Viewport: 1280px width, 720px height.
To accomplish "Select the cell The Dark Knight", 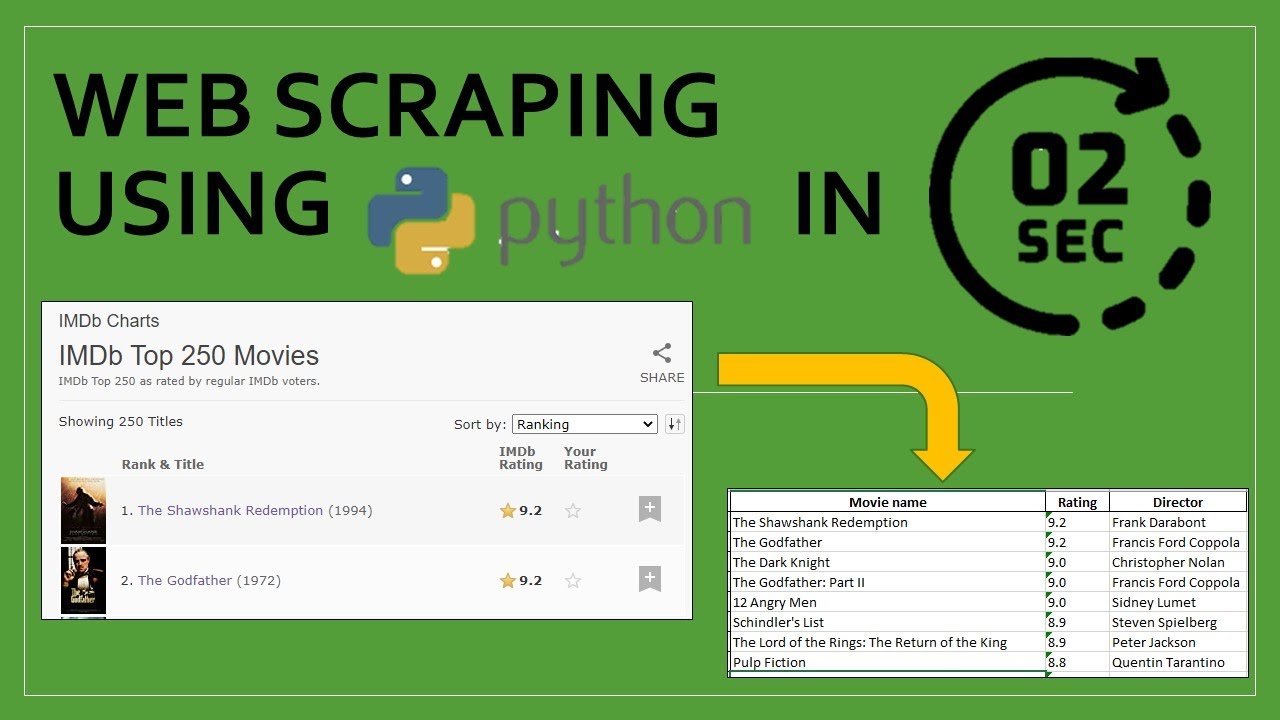I will tap(888, 562).
